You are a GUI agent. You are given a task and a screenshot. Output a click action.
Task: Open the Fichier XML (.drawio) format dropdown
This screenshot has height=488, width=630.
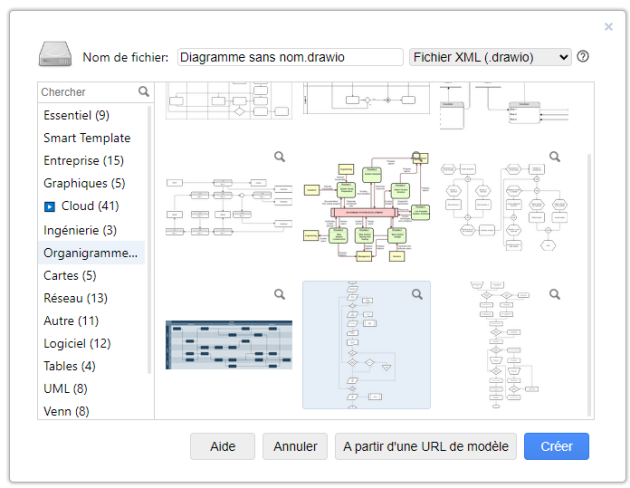490,57
